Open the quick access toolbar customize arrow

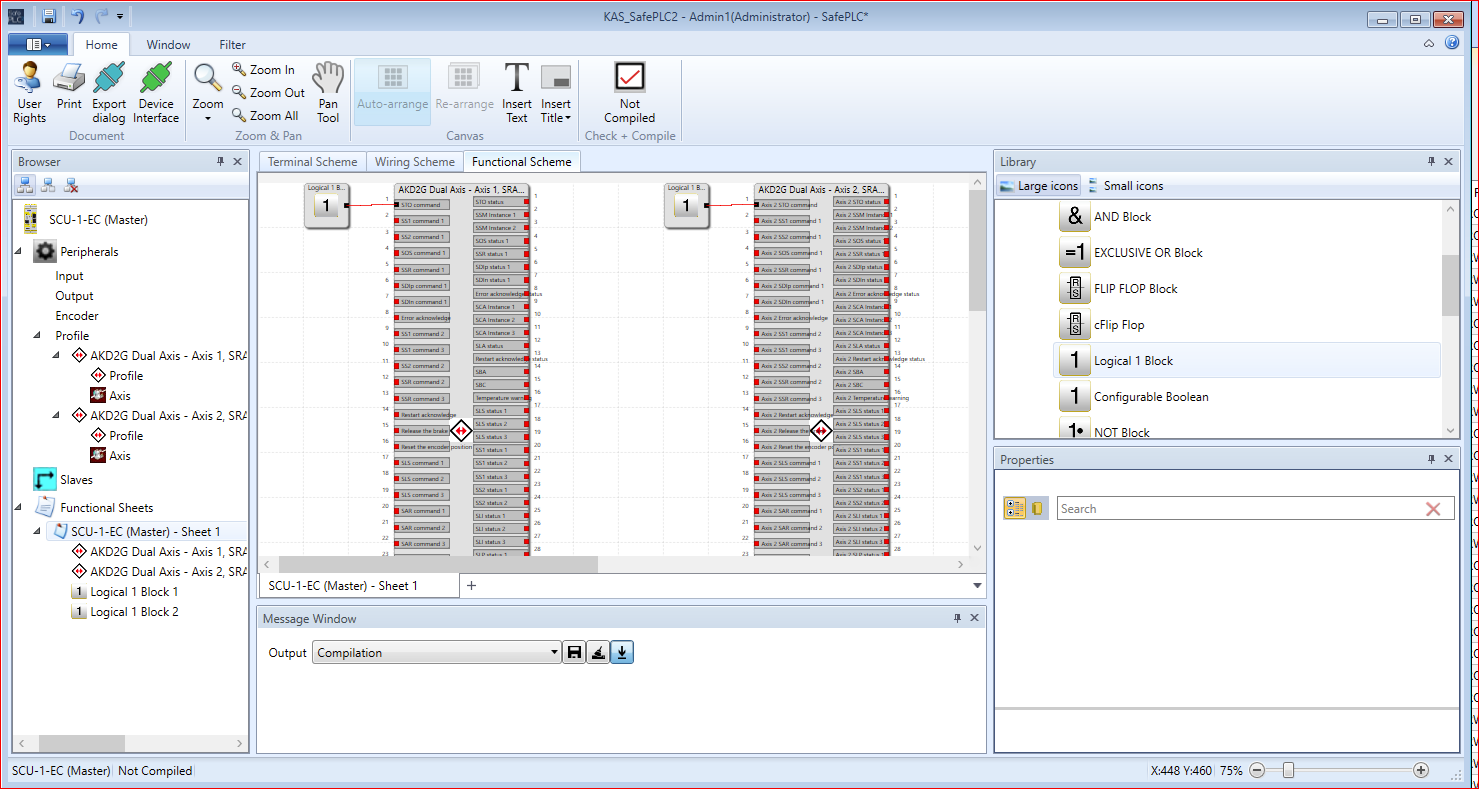click(x=120, y=16)
